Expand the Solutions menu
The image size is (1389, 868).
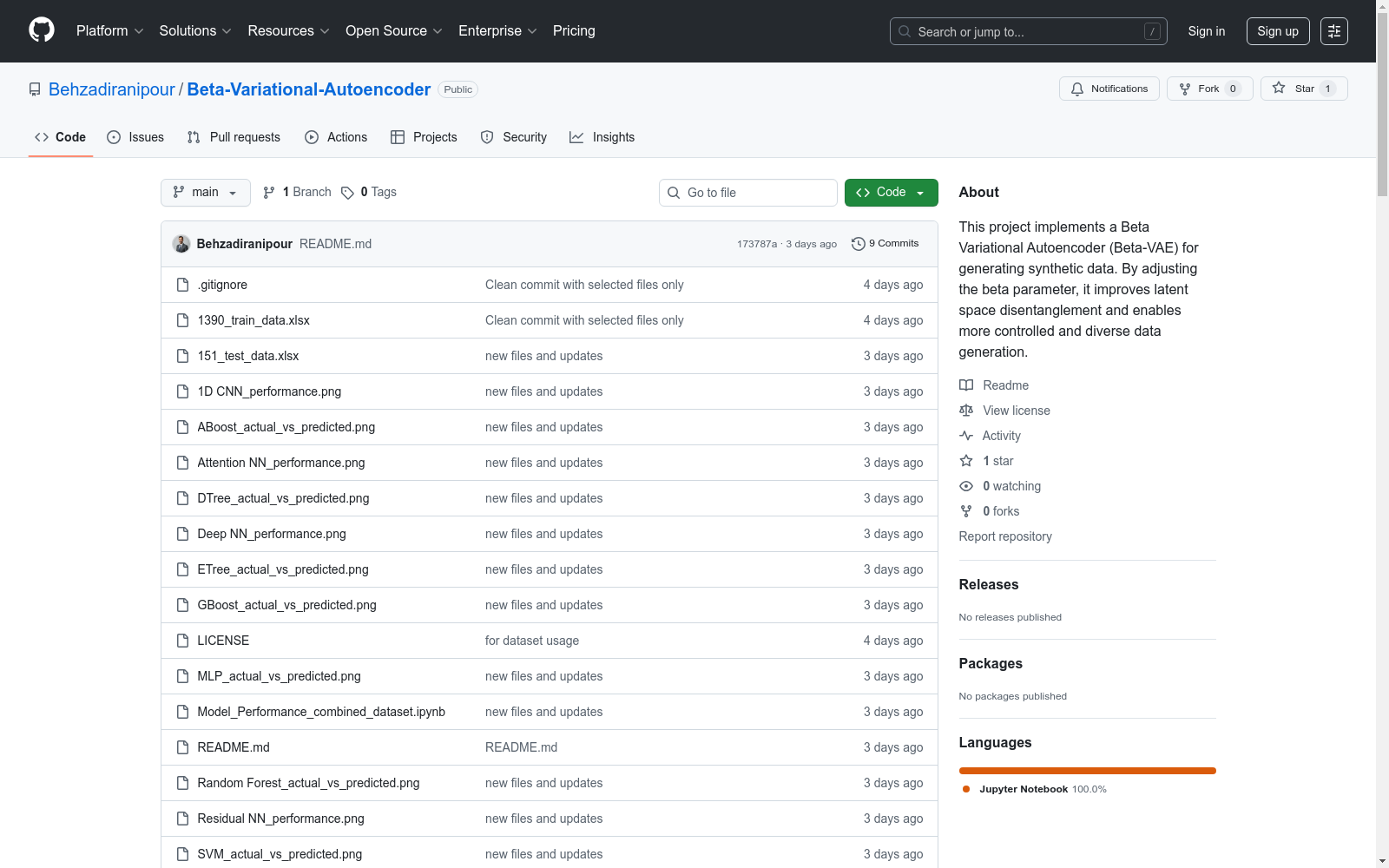[x=195, y=31]
